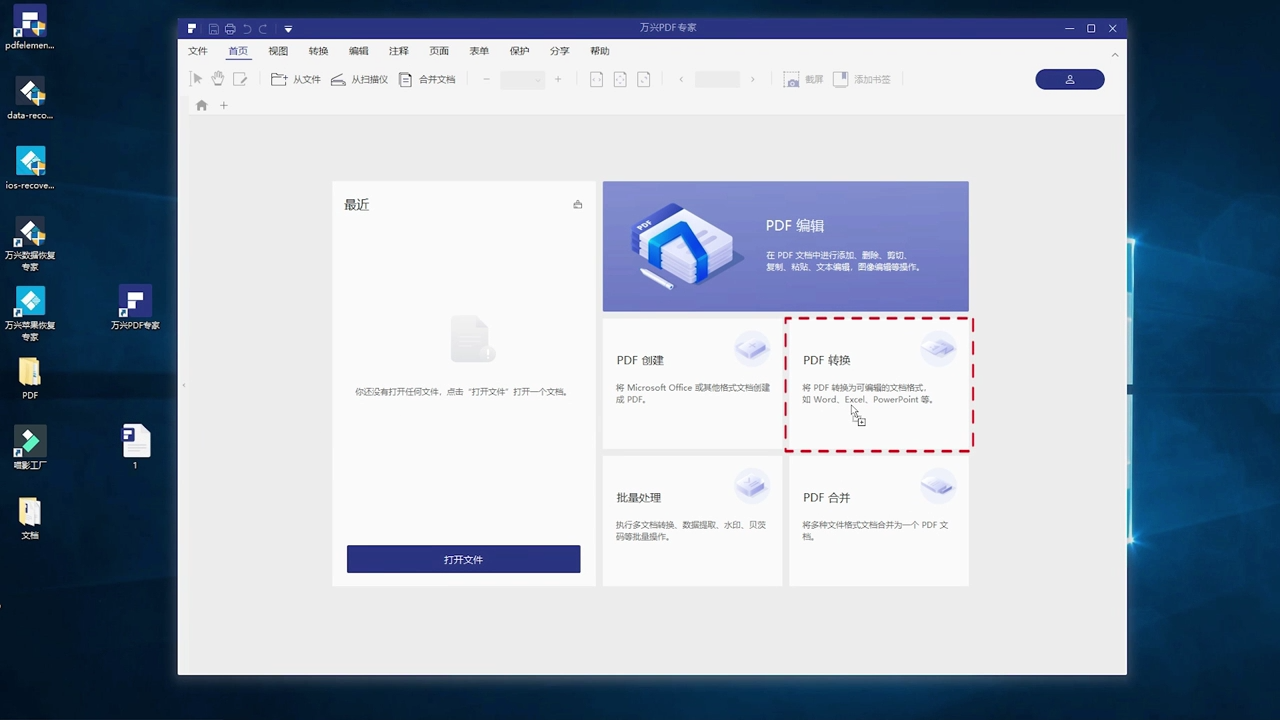
Task: Add a new tab with plus icon
Action: 224,105
